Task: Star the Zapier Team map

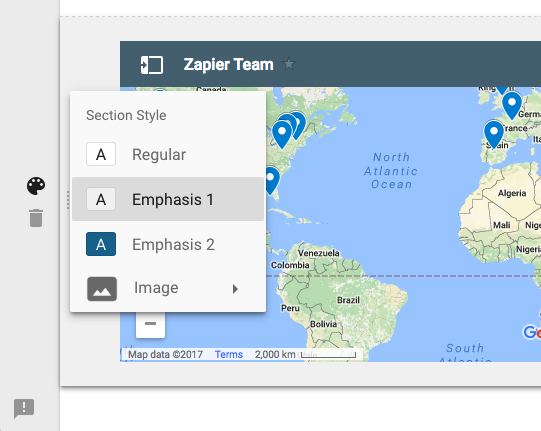Action: coord(288,64)
